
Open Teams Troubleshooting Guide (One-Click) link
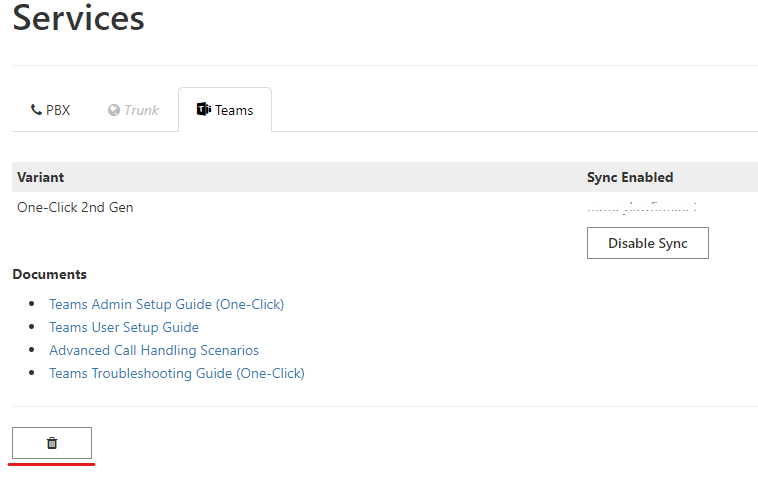(x=177, y=374)
